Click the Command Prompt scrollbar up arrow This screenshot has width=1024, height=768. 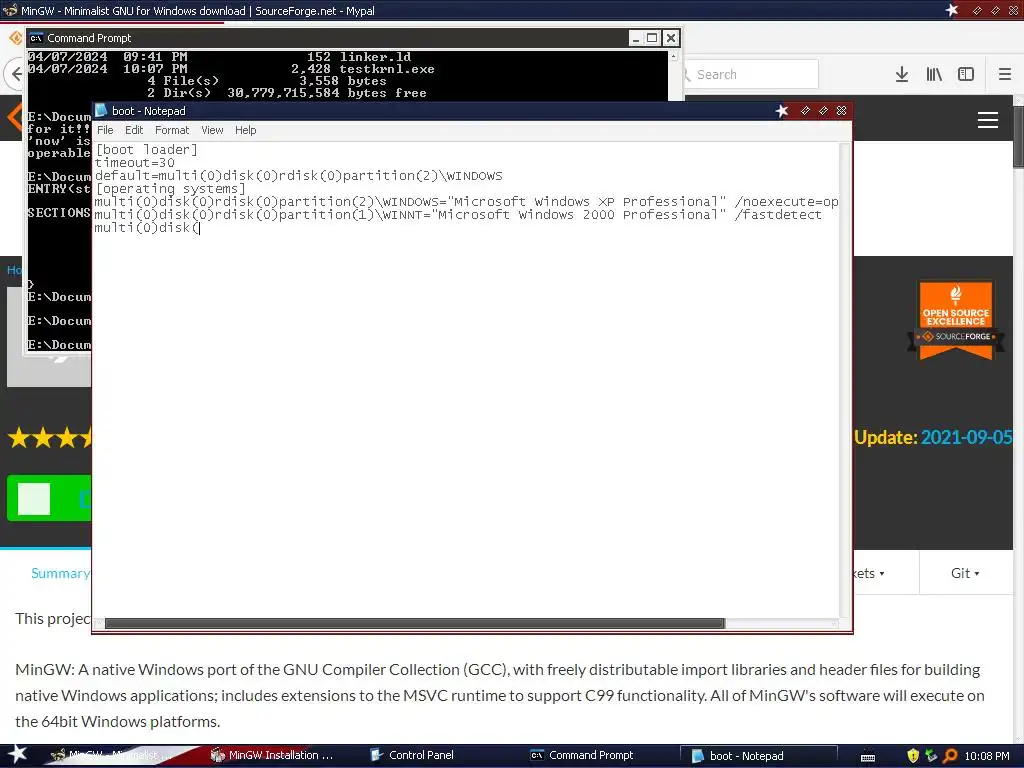point(673,56)
